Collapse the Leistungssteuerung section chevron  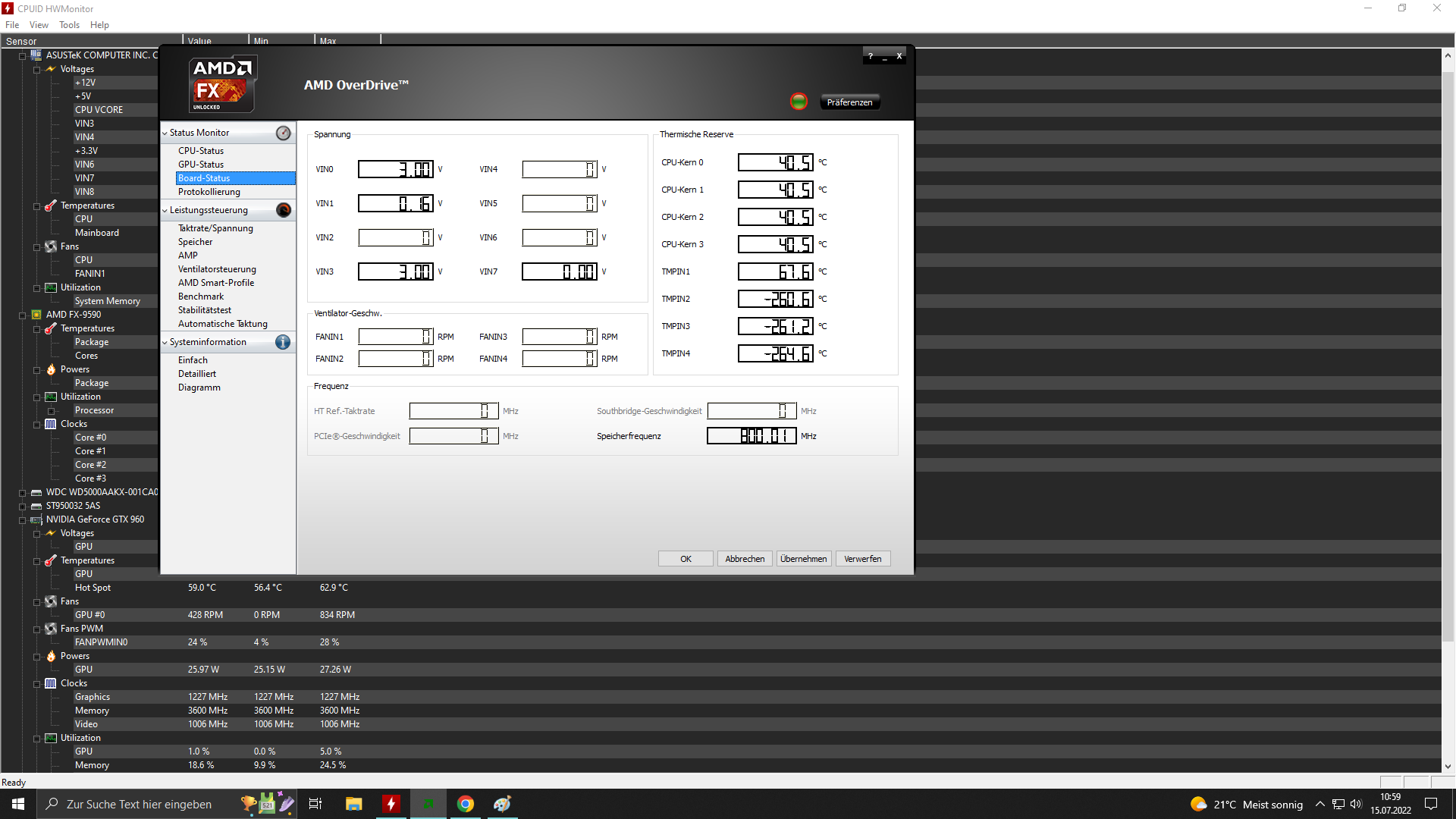[x=165, y=210]
